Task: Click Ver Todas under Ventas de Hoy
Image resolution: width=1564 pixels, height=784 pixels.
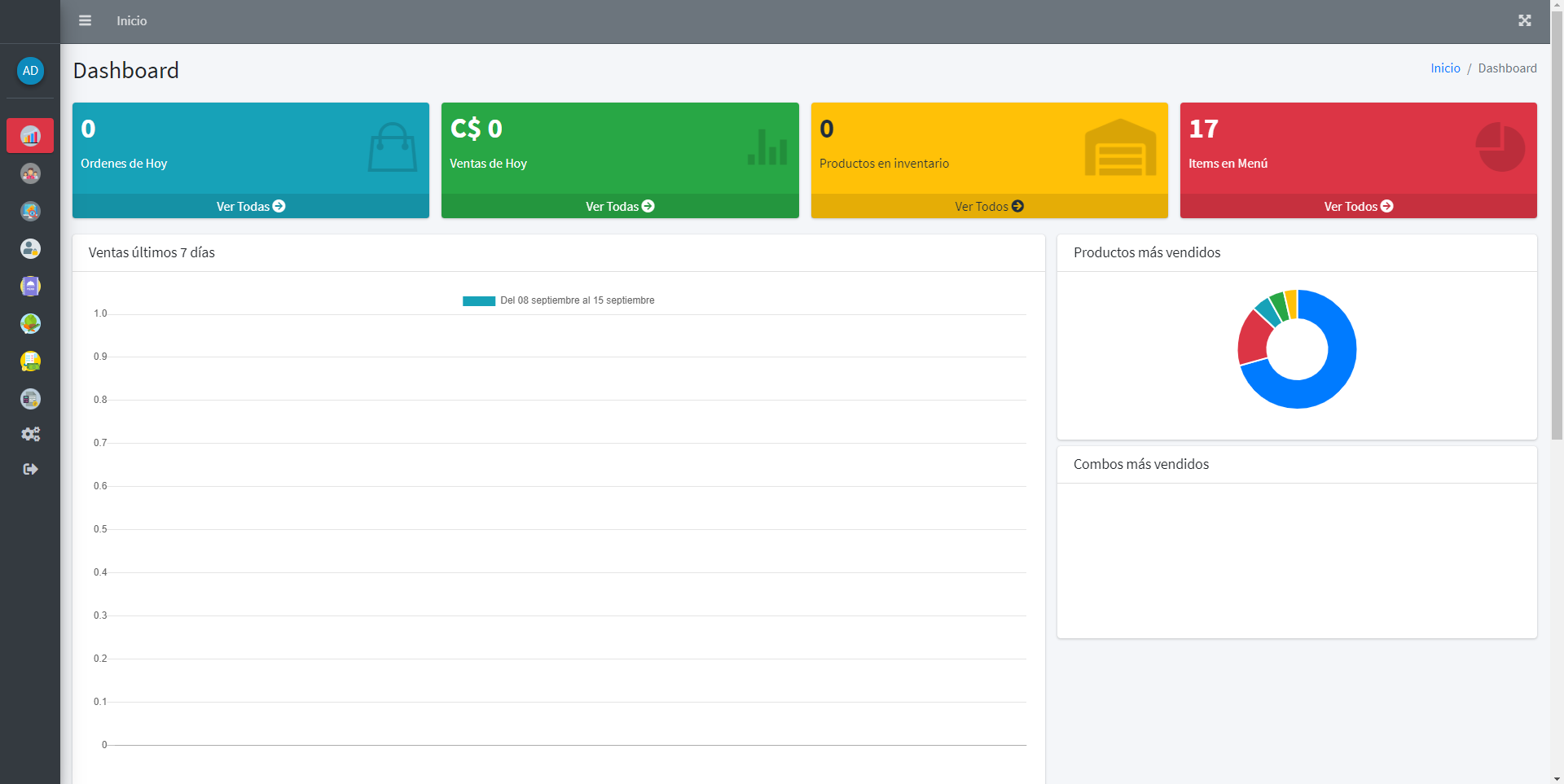Action: 619,206
